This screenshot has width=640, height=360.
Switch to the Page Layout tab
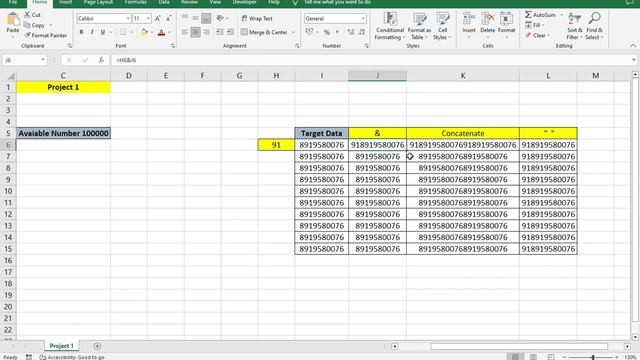(x=98, y=2)
